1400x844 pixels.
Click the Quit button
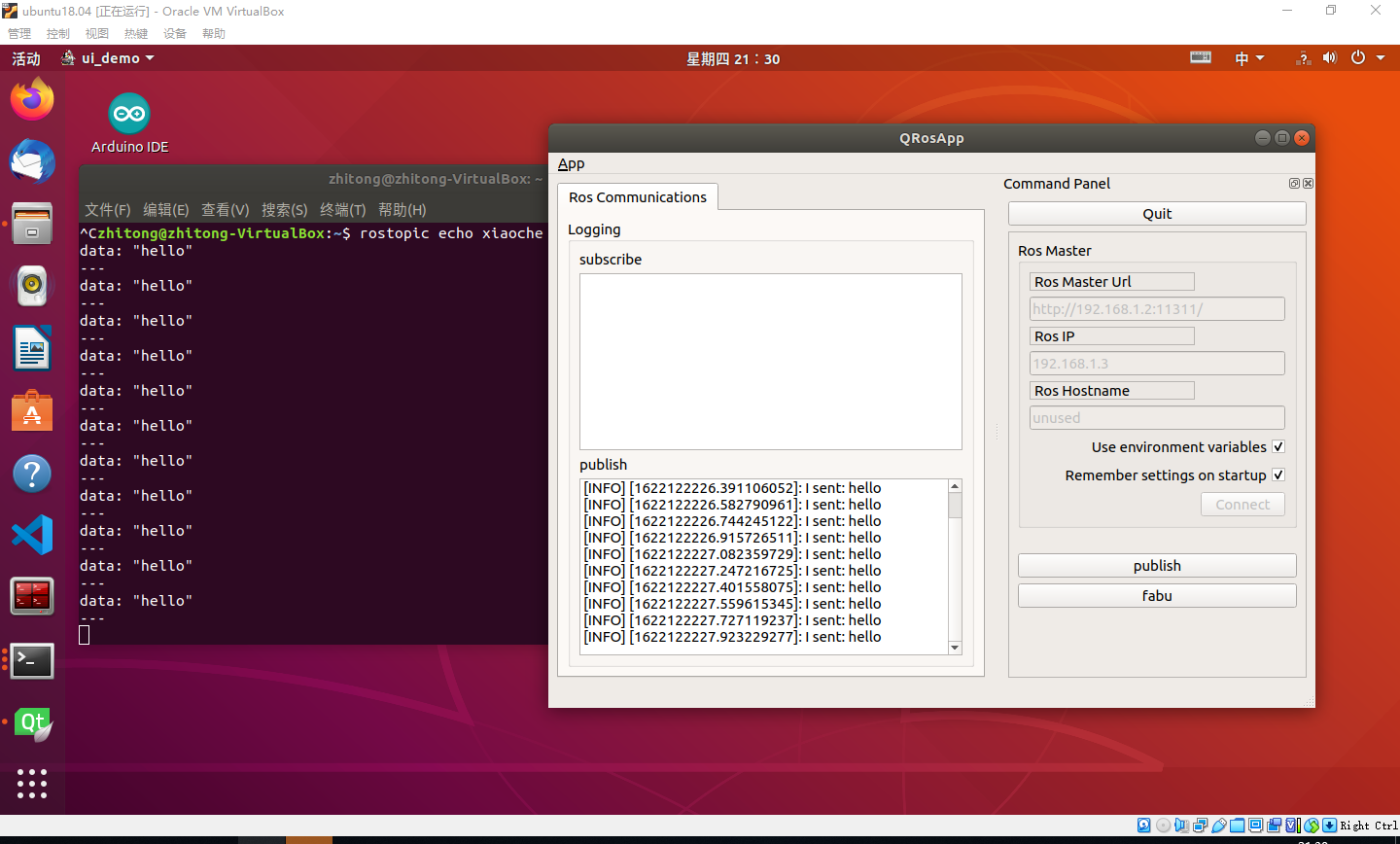(x=1156, y=213)
